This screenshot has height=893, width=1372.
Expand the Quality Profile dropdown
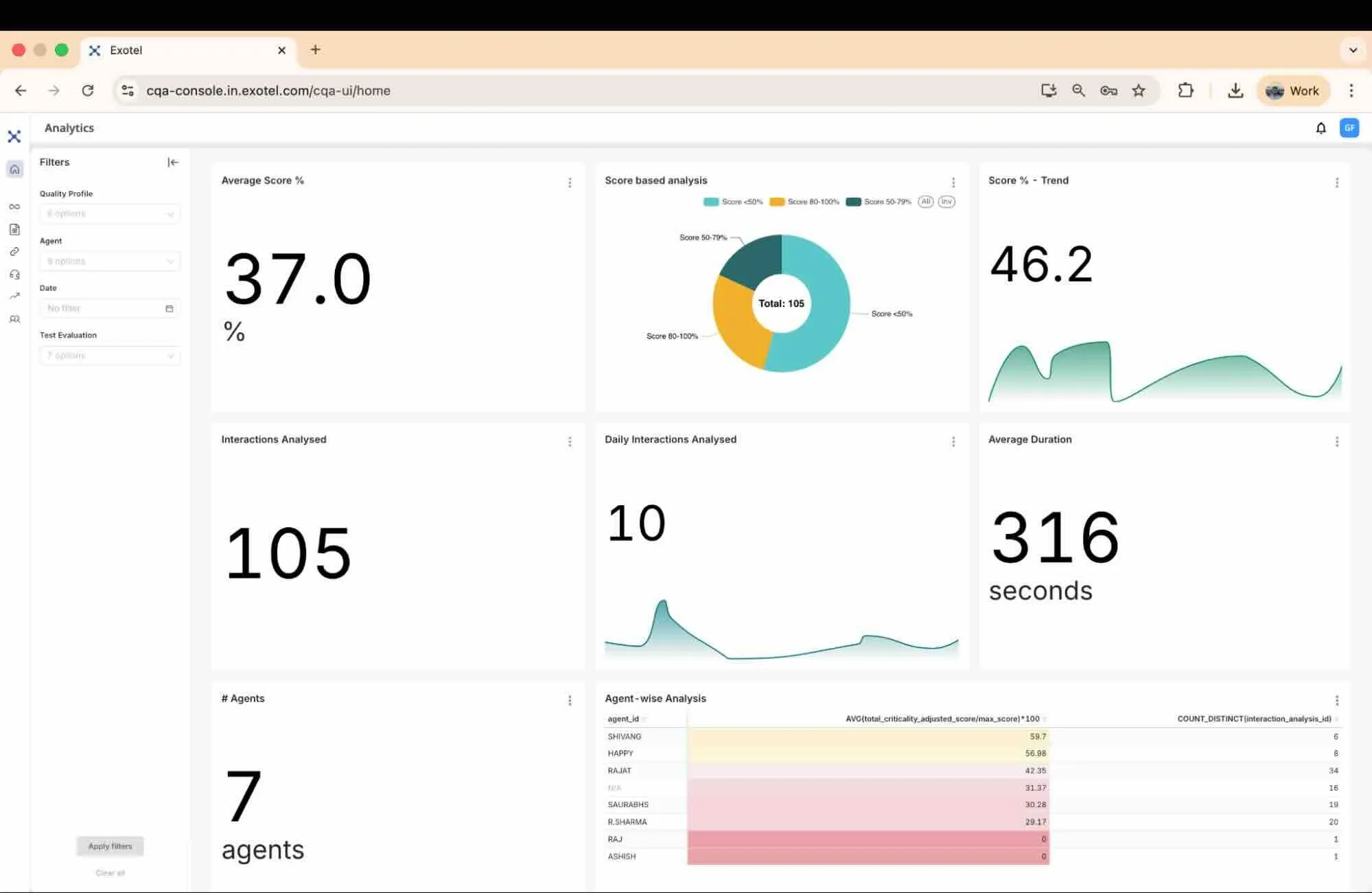coord(110,213)
